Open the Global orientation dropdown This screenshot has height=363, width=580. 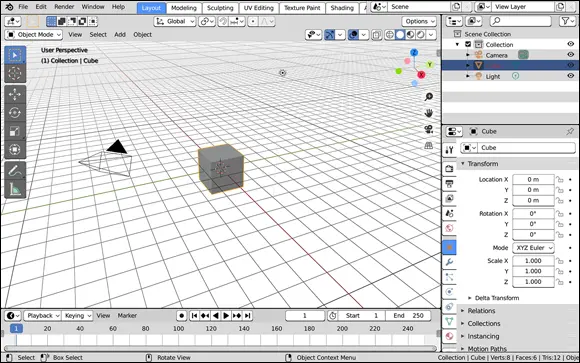point(175,21)
